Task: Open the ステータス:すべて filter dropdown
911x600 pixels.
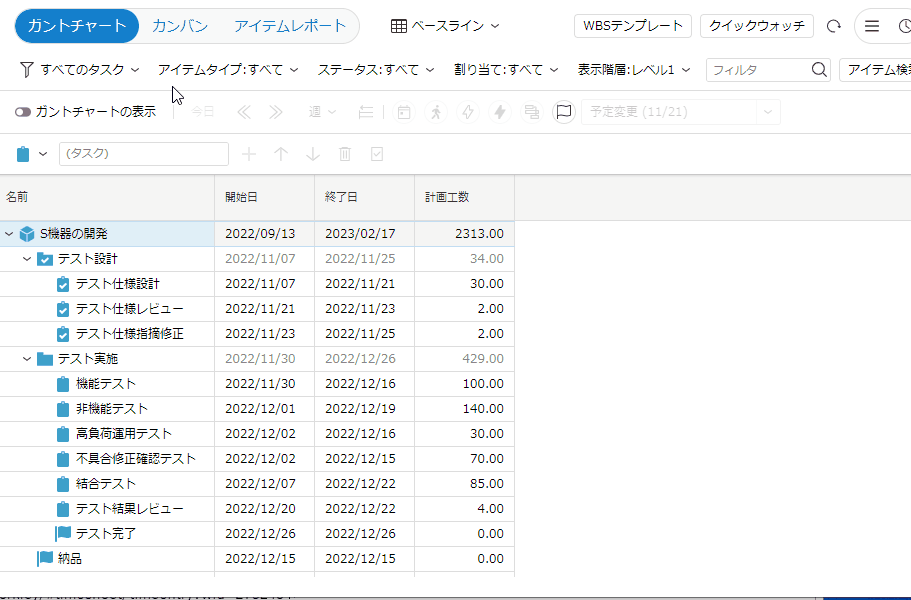Action: (376, 70)
